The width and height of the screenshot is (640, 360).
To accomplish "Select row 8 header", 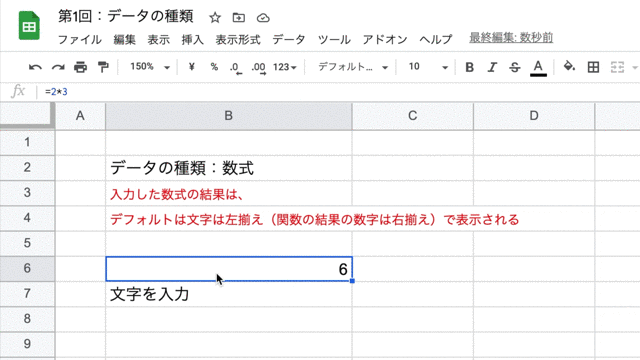I will tap(27, 319).
